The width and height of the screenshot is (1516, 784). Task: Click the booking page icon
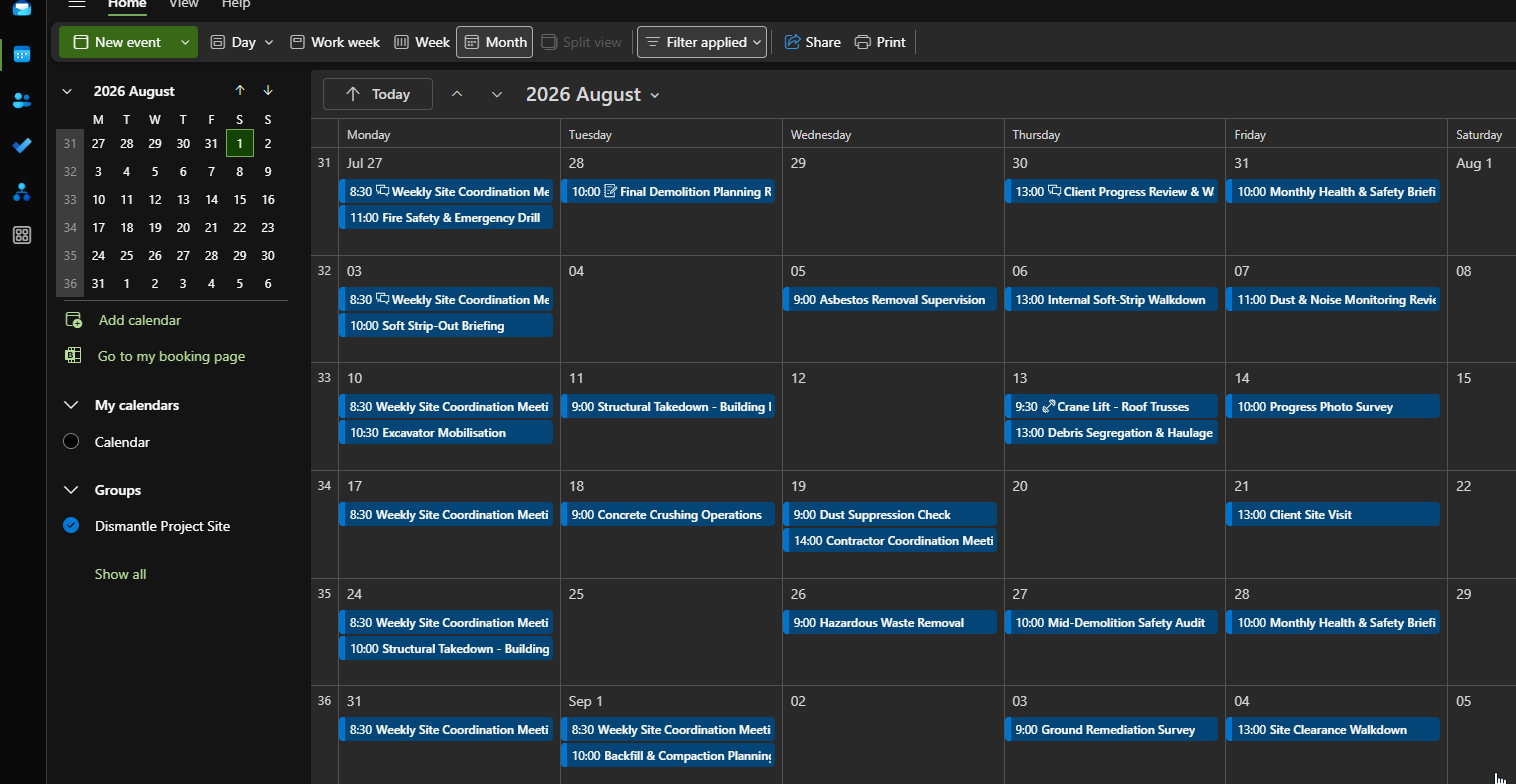click(x=73, y=356)
